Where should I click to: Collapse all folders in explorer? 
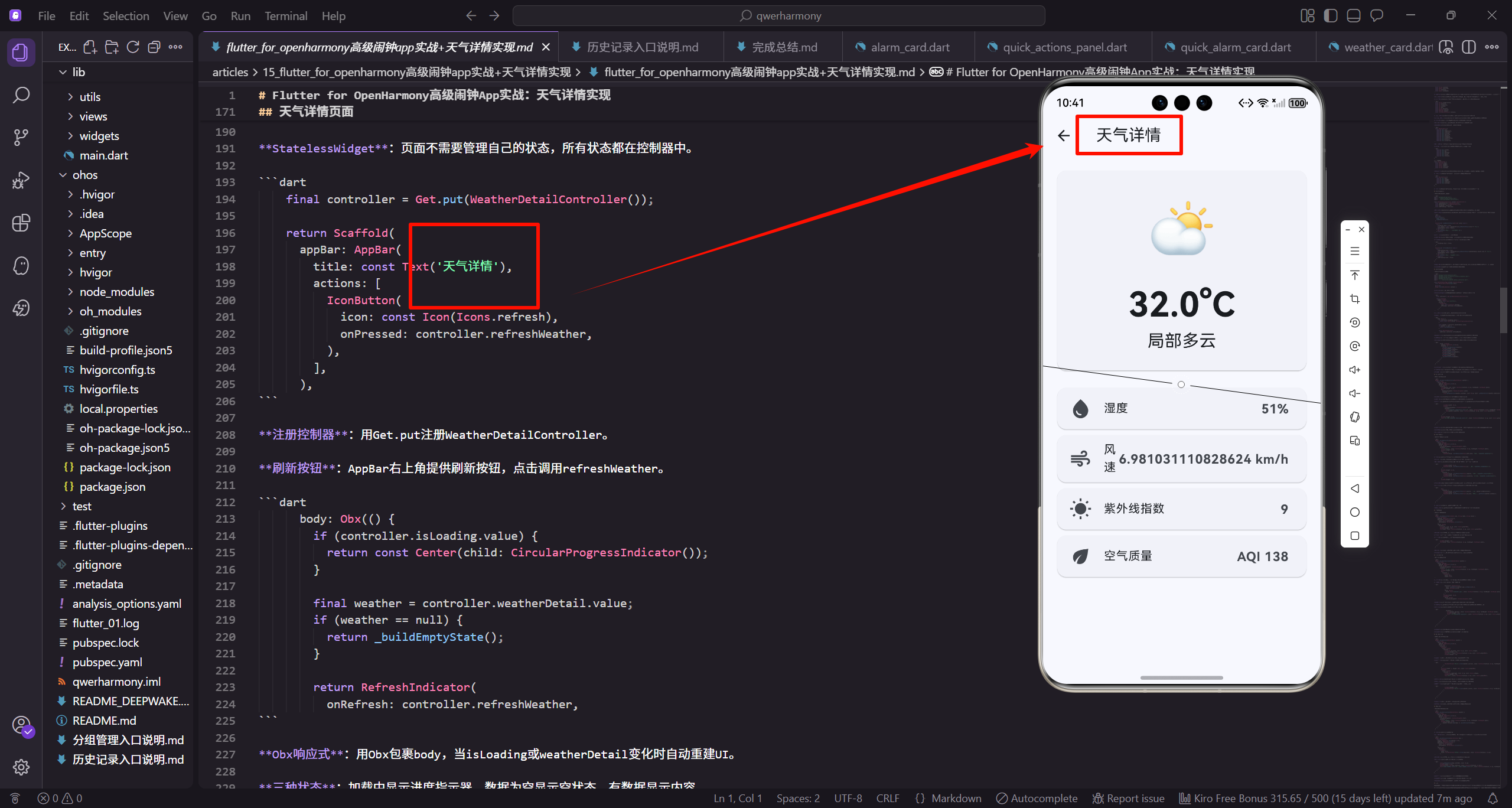[x=154, y=47]
